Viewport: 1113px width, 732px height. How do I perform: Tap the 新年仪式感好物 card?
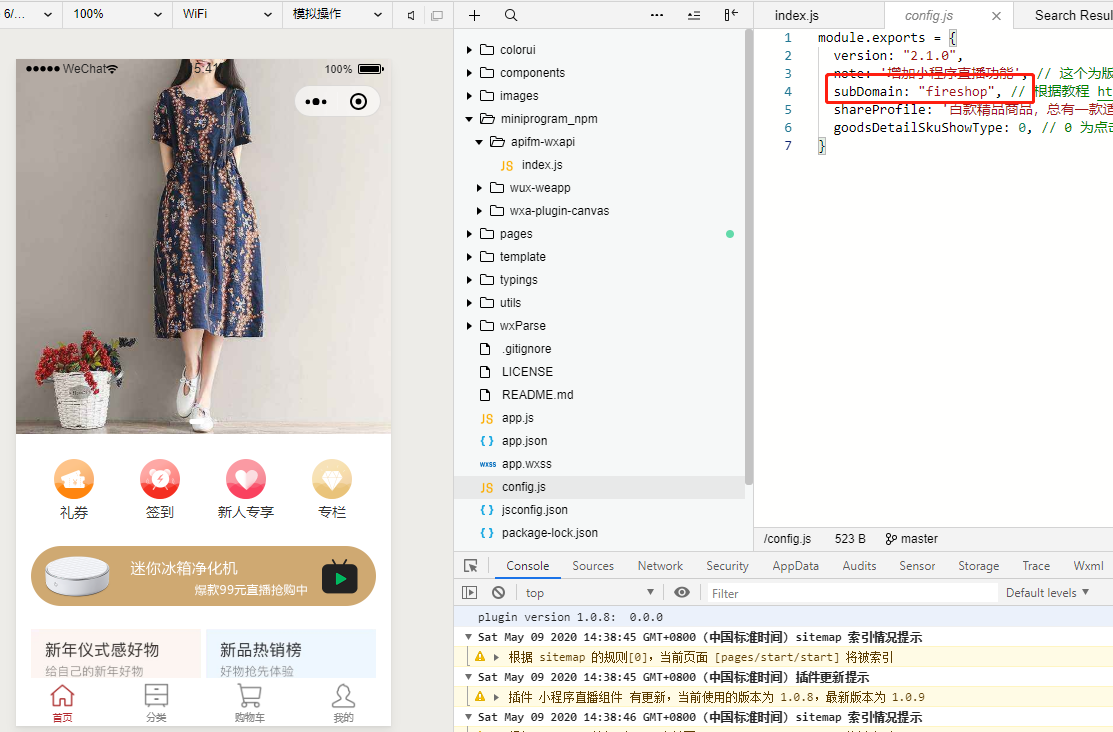point(116,654)
